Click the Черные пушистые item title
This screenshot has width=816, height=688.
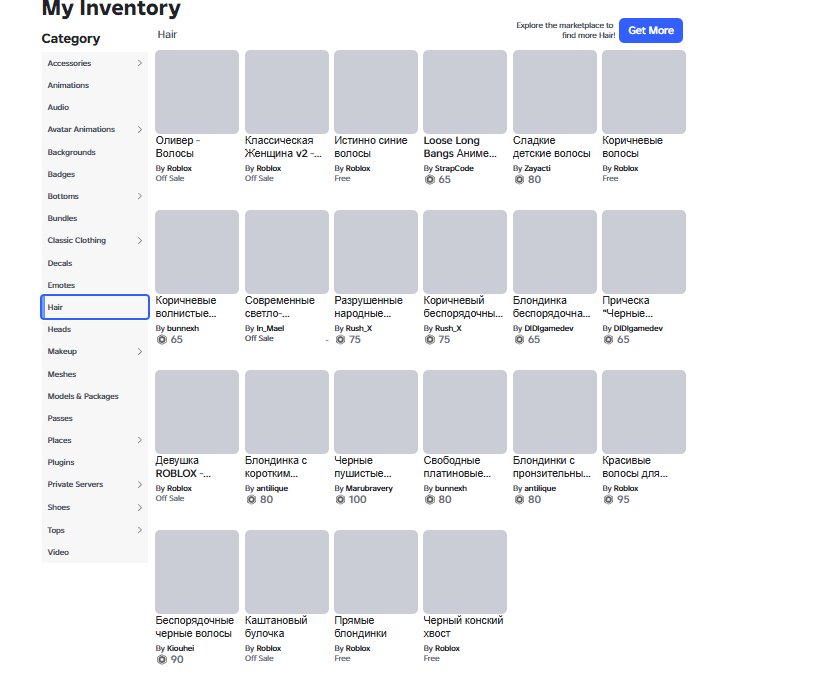(x=363, y=467)
